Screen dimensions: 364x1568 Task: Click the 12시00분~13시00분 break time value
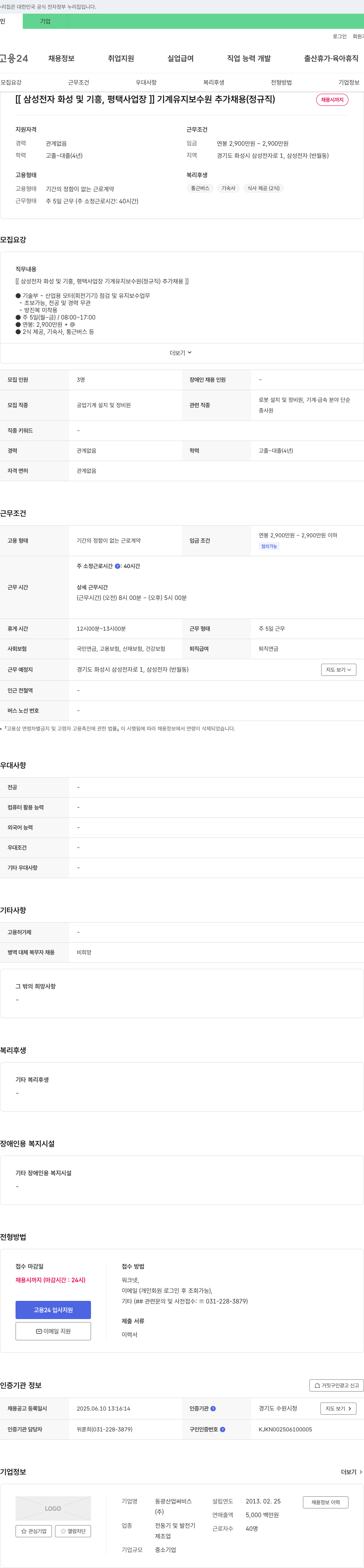[x=101, y=629]
